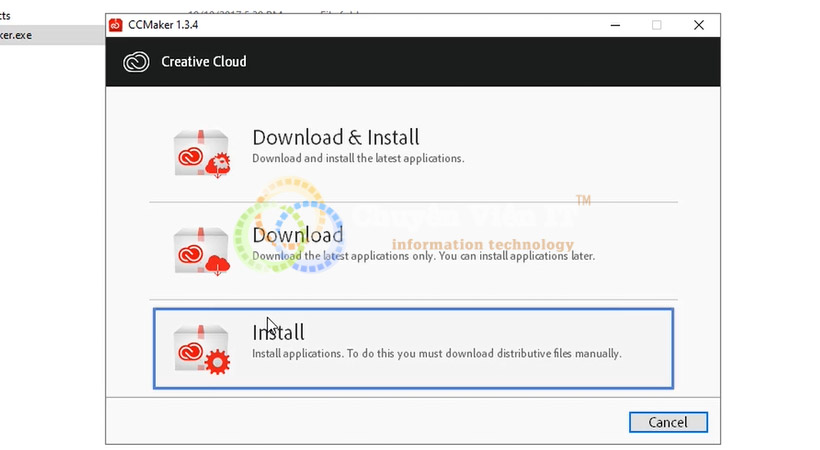This screenshot has height=450, width=820.
Task: Click the greyed-out maximize window button
Action: click(656, 25)
